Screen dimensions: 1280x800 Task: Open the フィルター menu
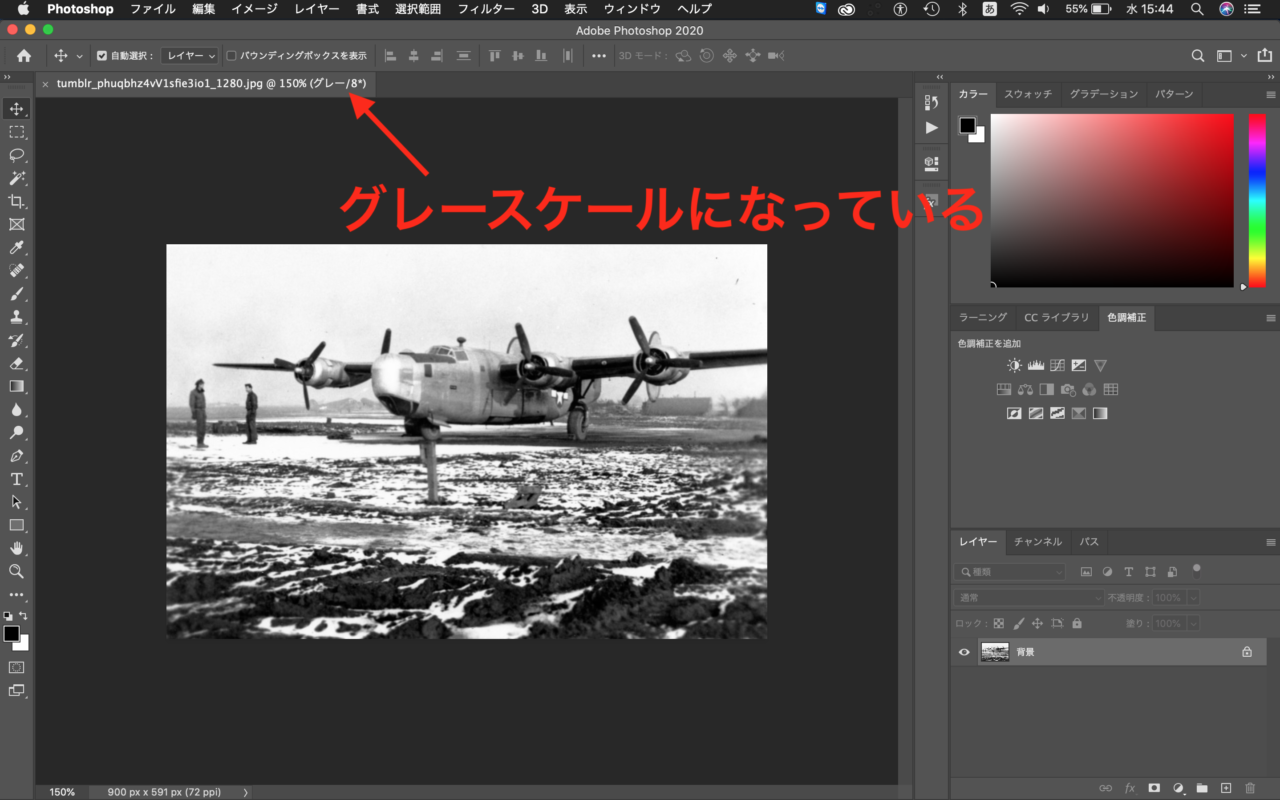(x=486, y=9)
